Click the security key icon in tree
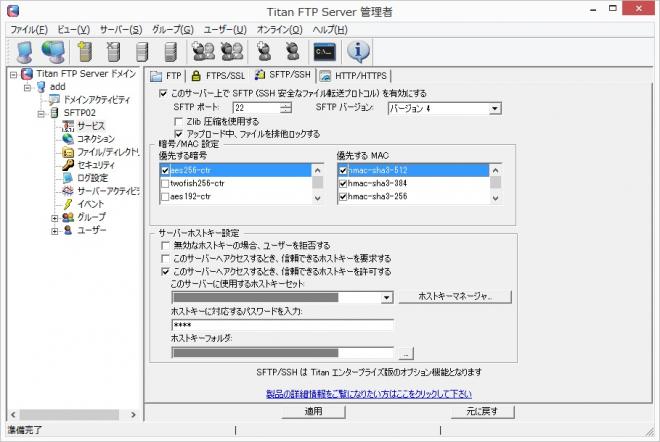Viewport: 660px width, 442px height. [67, 165]
